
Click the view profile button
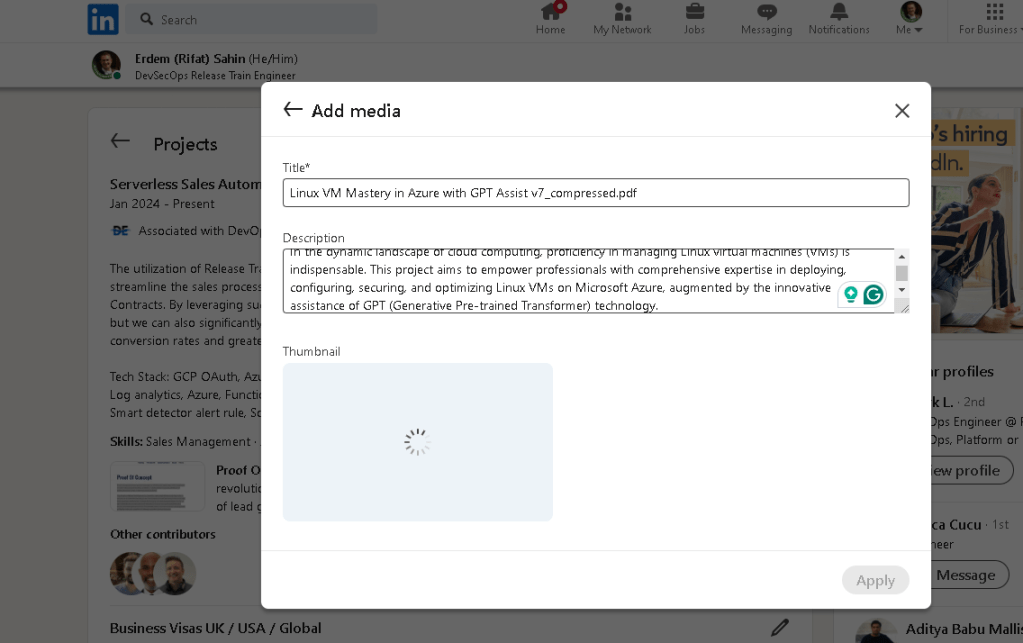(971, 470)
